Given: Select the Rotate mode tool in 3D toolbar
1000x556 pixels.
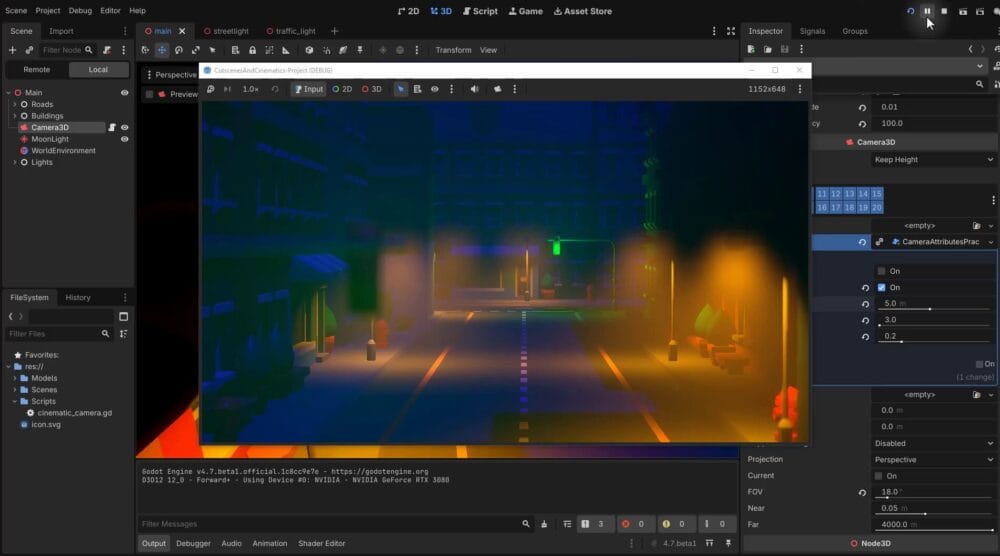Looking at the screenshot, I should coord(179,50).
